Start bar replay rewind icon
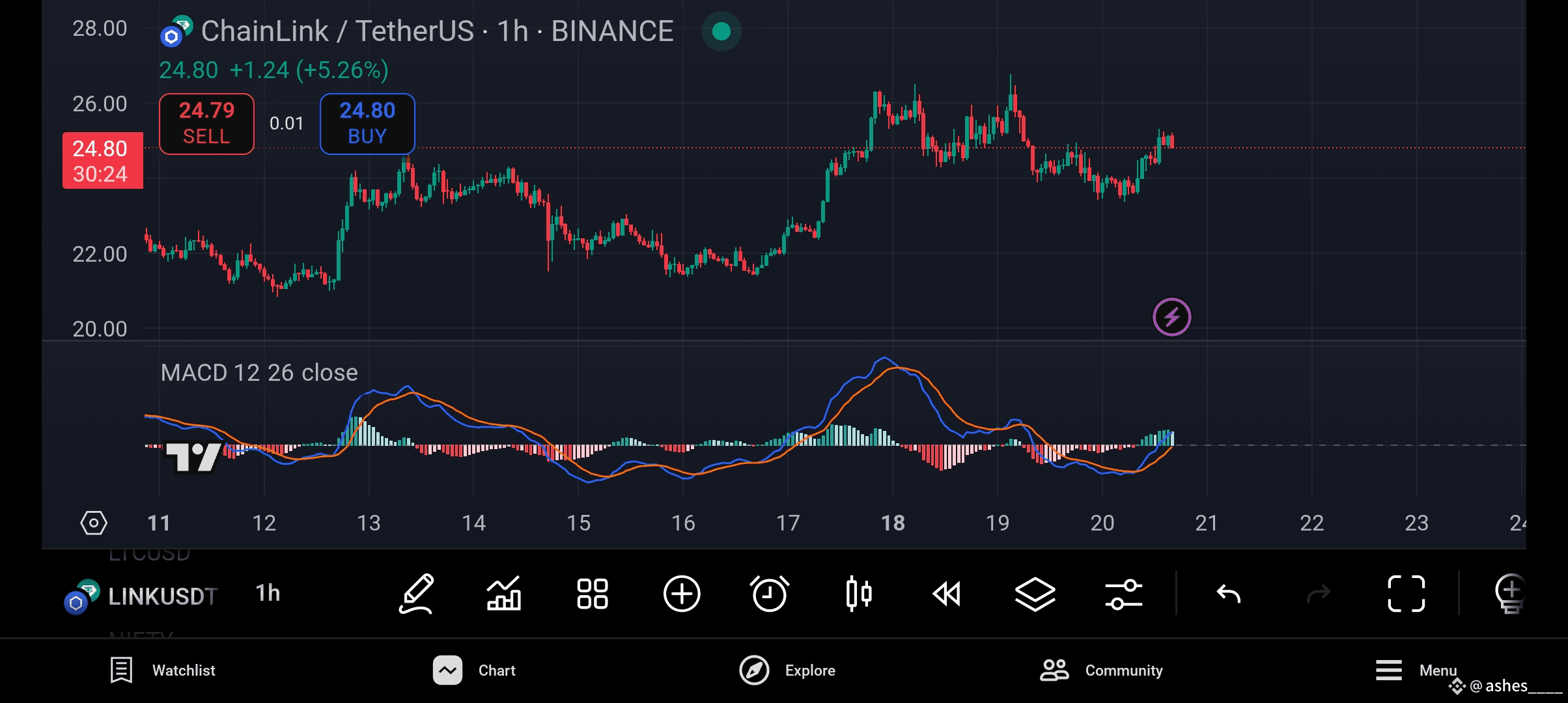 tap(947, 594)
